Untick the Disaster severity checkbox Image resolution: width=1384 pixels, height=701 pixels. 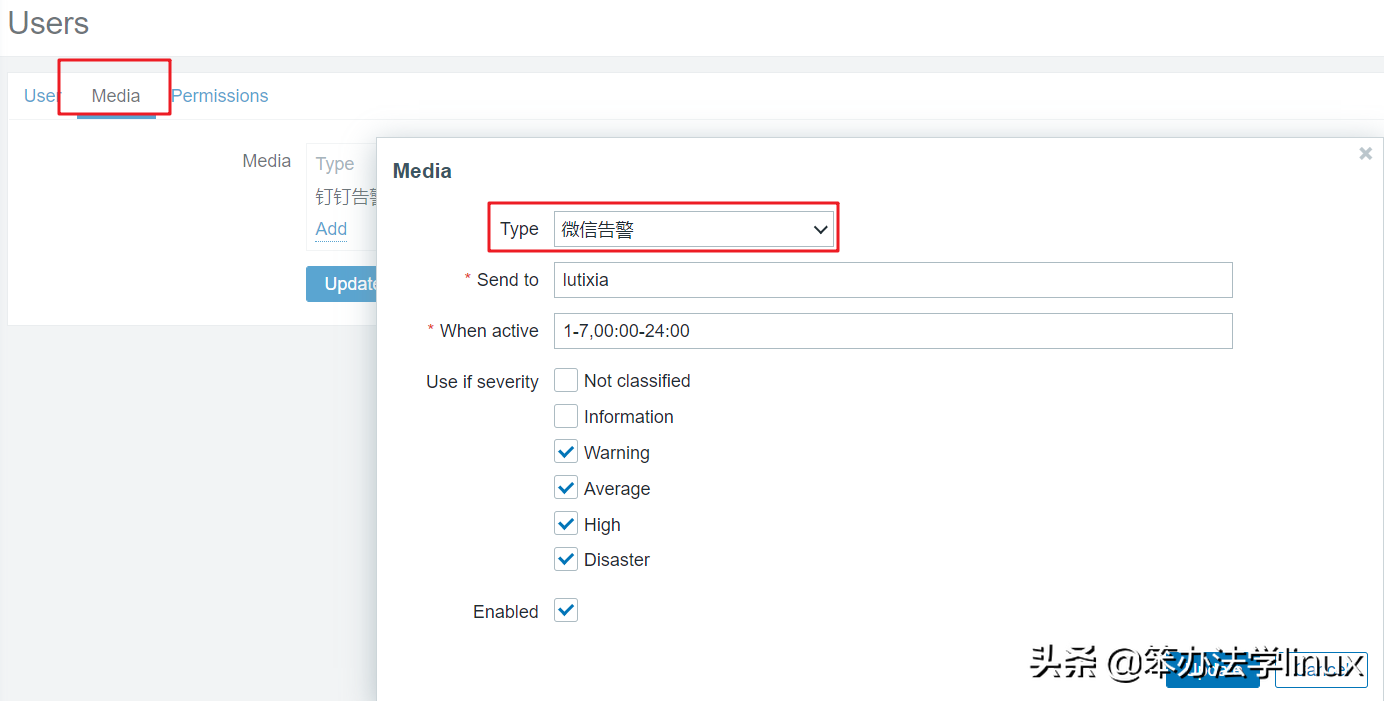566,559
